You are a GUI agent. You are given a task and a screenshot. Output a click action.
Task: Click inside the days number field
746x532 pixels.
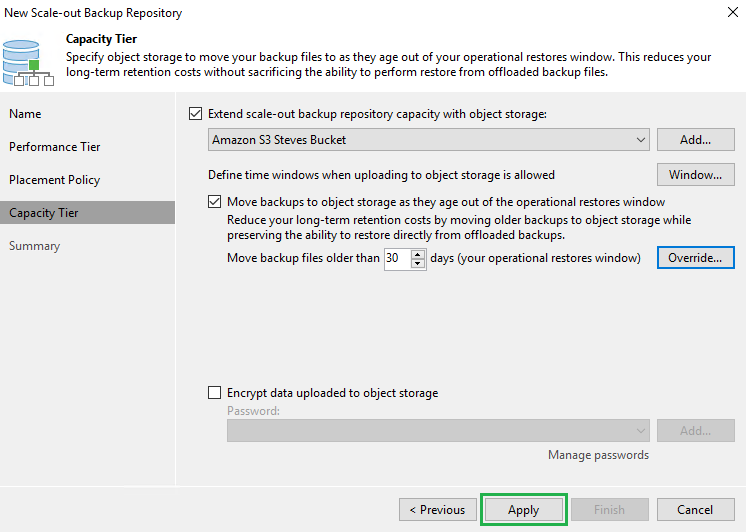(x=397, y=258)
